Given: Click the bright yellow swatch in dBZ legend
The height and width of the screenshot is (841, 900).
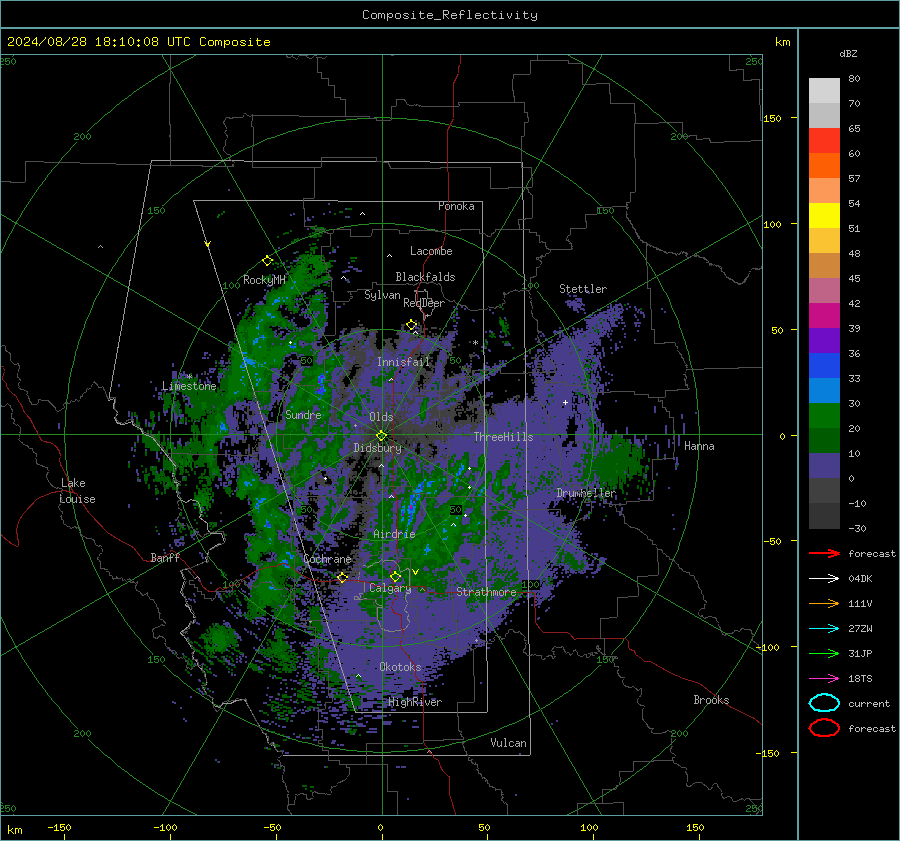Looking at the screenshot, I should 824,216.
